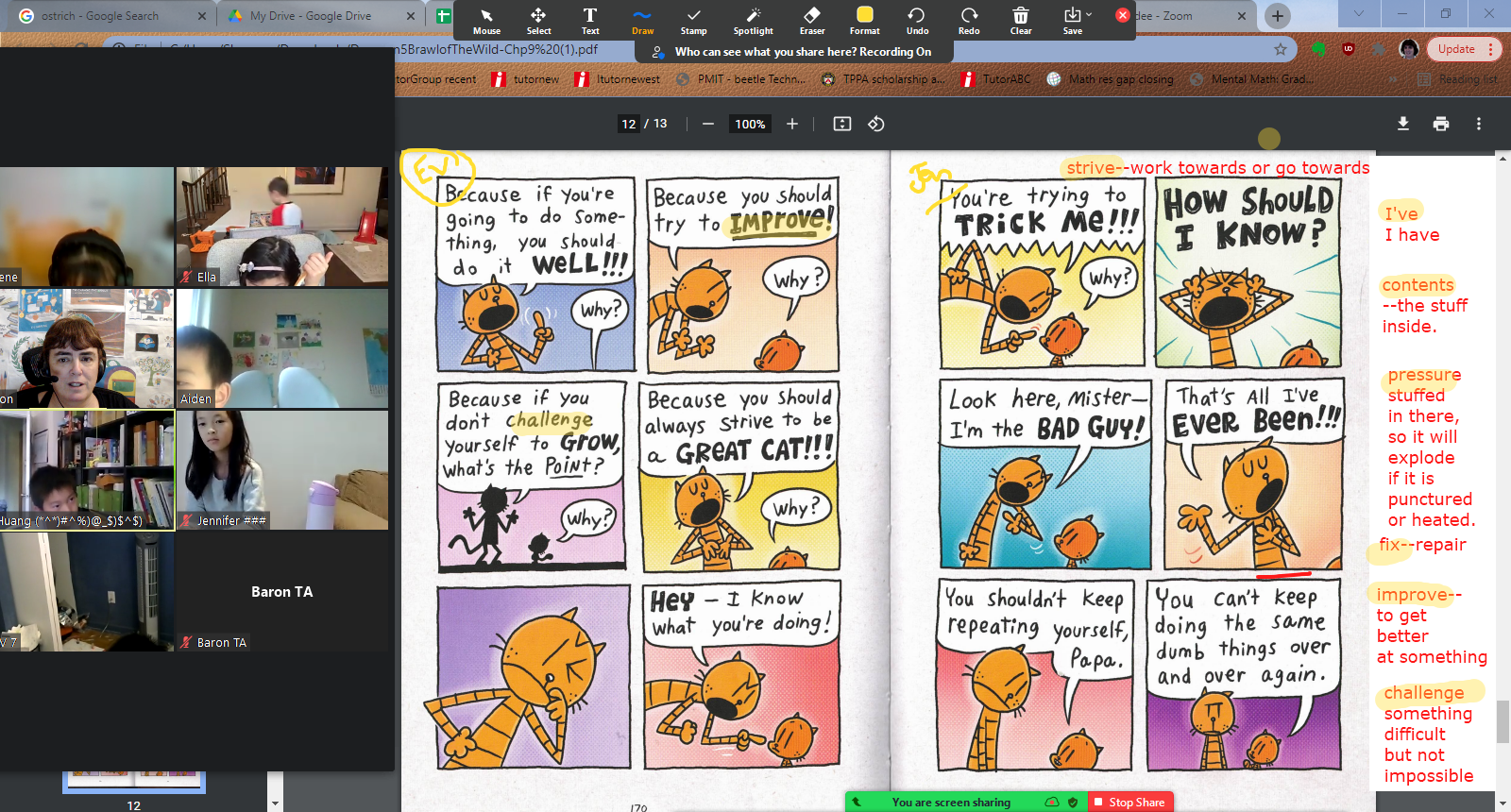1511x812 pixels.
Task: Download the PDF file
Action: tap(1403, 124)
